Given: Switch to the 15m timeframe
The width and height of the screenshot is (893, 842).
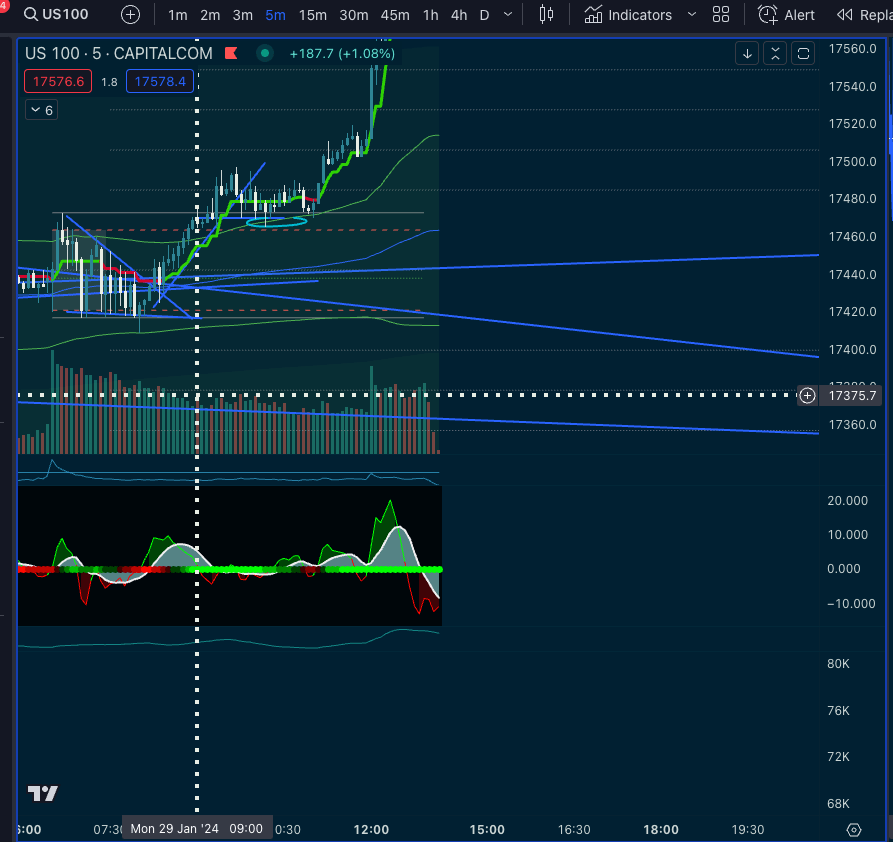Looking at the screenshot, I should coord(312,15).
